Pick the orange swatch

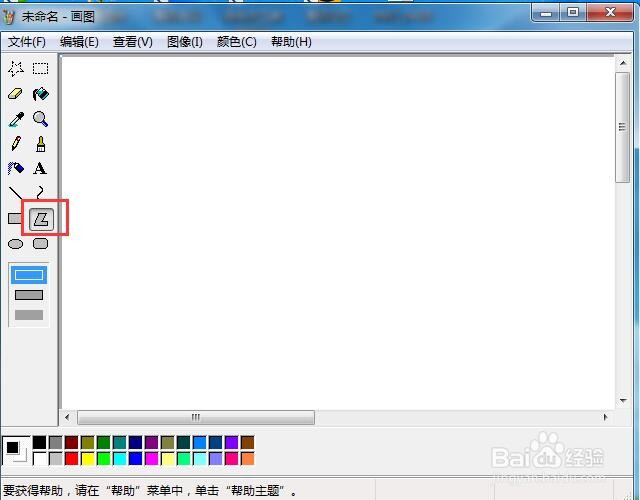tap(247, 458)
